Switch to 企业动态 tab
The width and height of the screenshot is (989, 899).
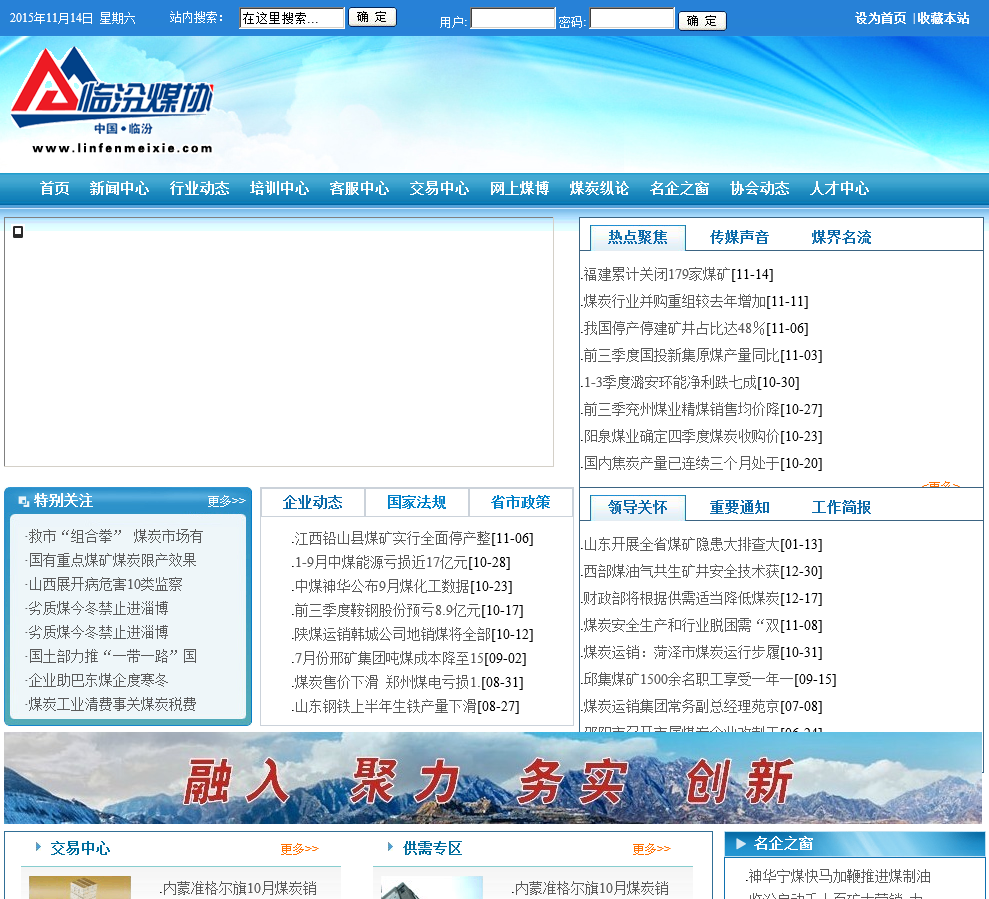pyautogui.click(x=313, y=502)
